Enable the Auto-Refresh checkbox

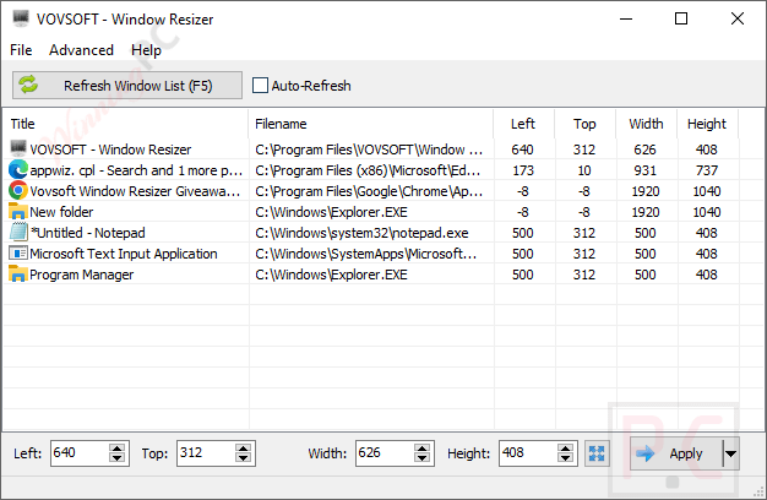[x=260, y=85]
